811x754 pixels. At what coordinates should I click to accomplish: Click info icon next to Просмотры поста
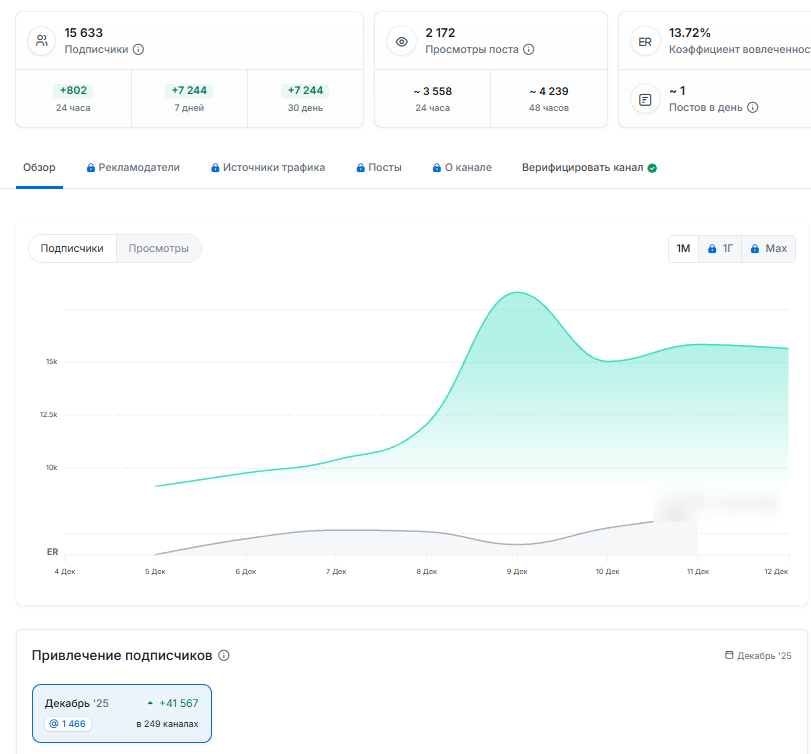pyautogui.click(x=528, y=49)
